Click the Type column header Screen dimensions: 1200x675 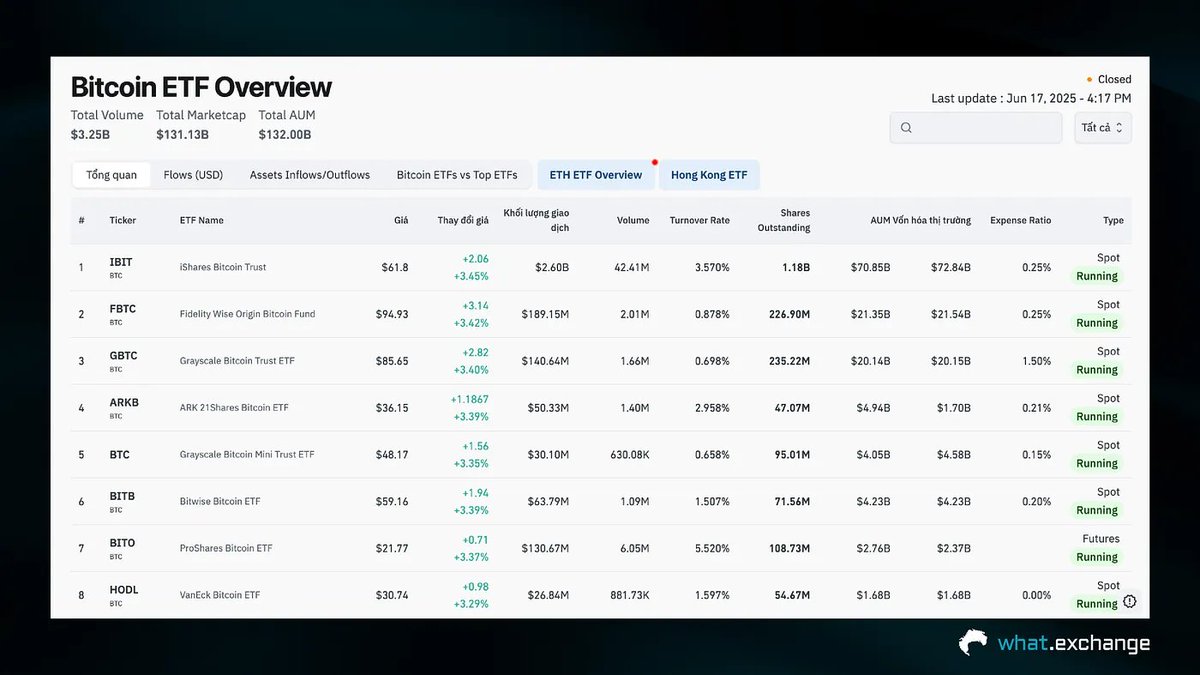tap(1113, 220)
